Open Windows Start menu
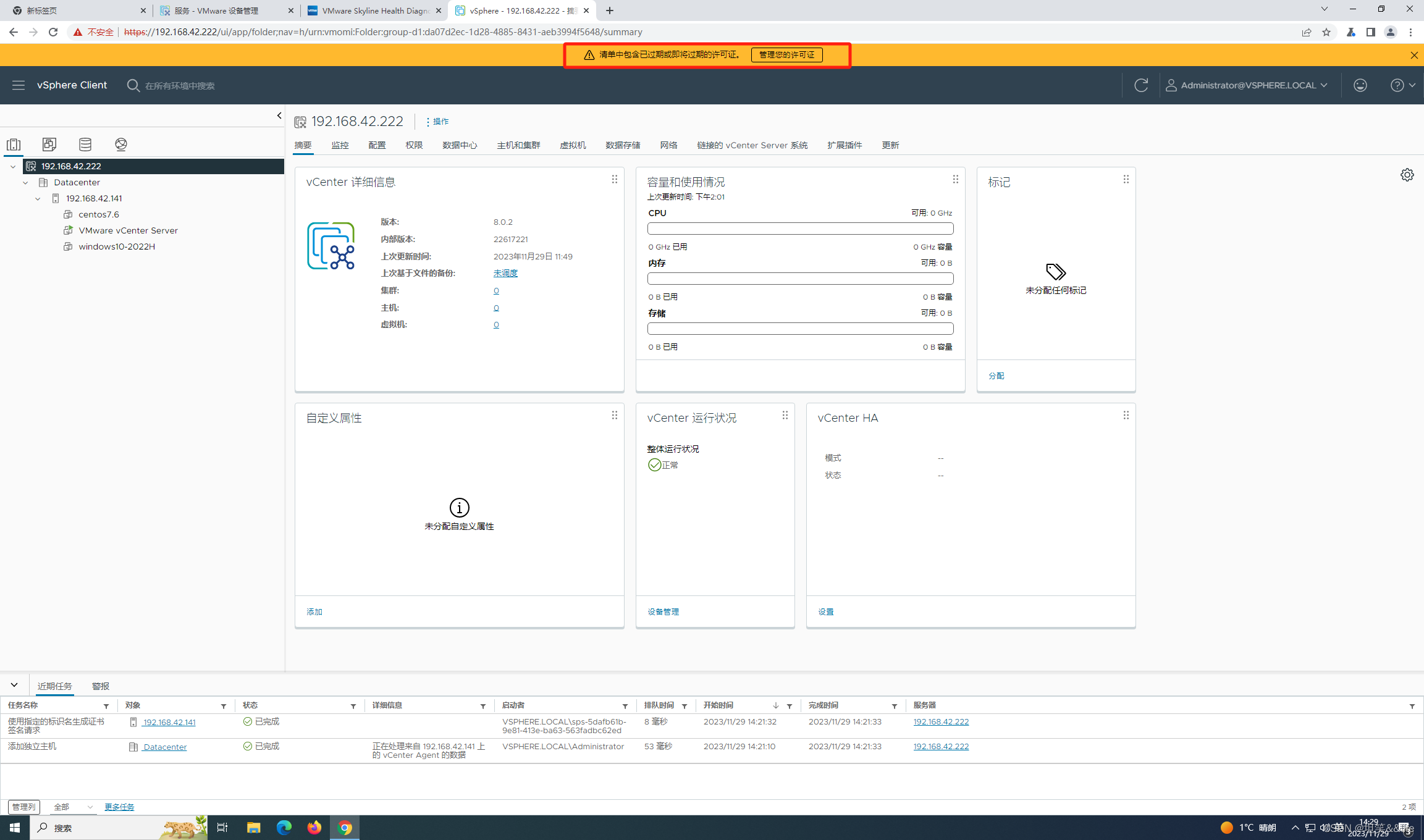Image resolution: width=1424 pixels, height=840 pixels. 15,828
